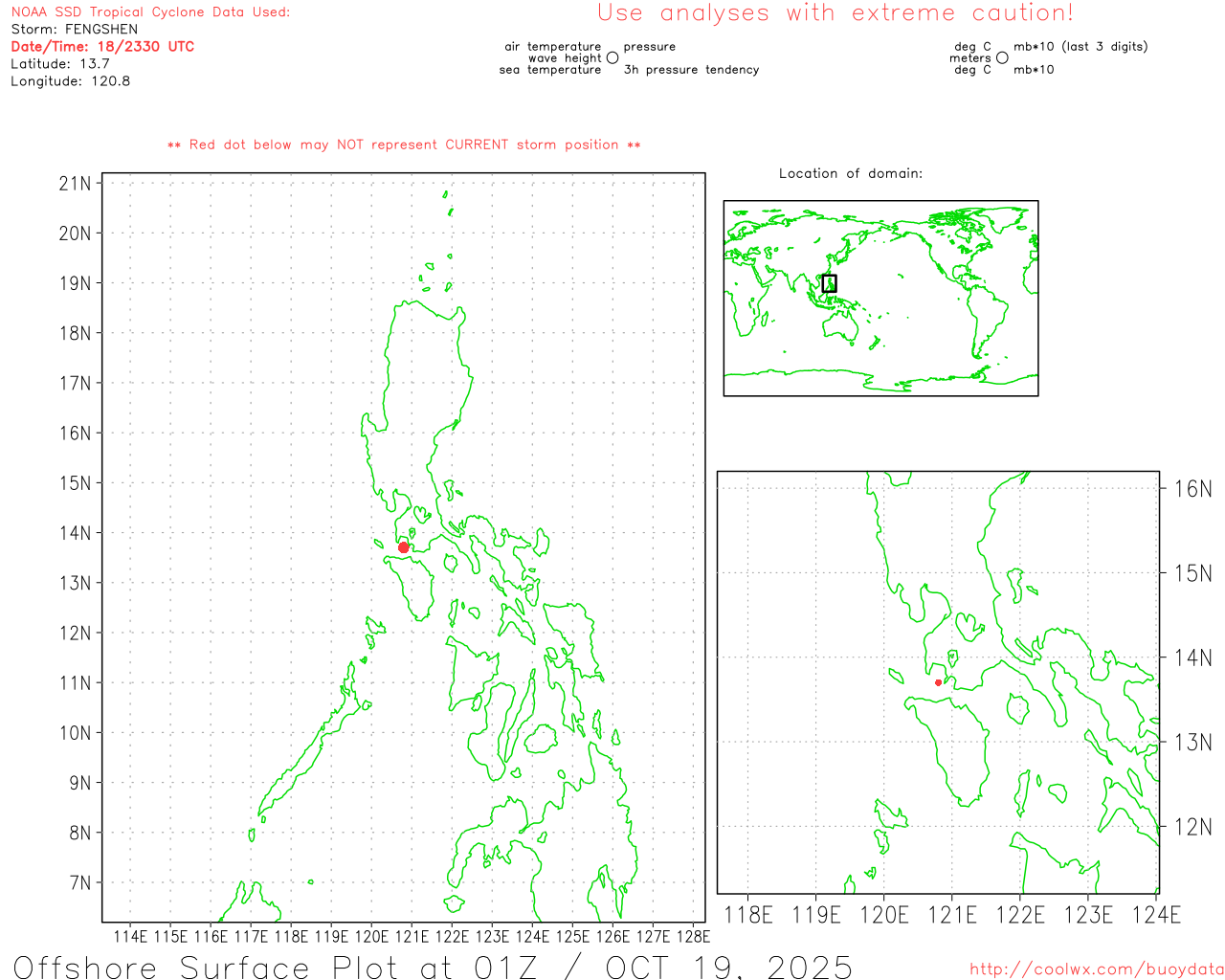Click the 12N latitude label on inset map

tap(1192, 827)
